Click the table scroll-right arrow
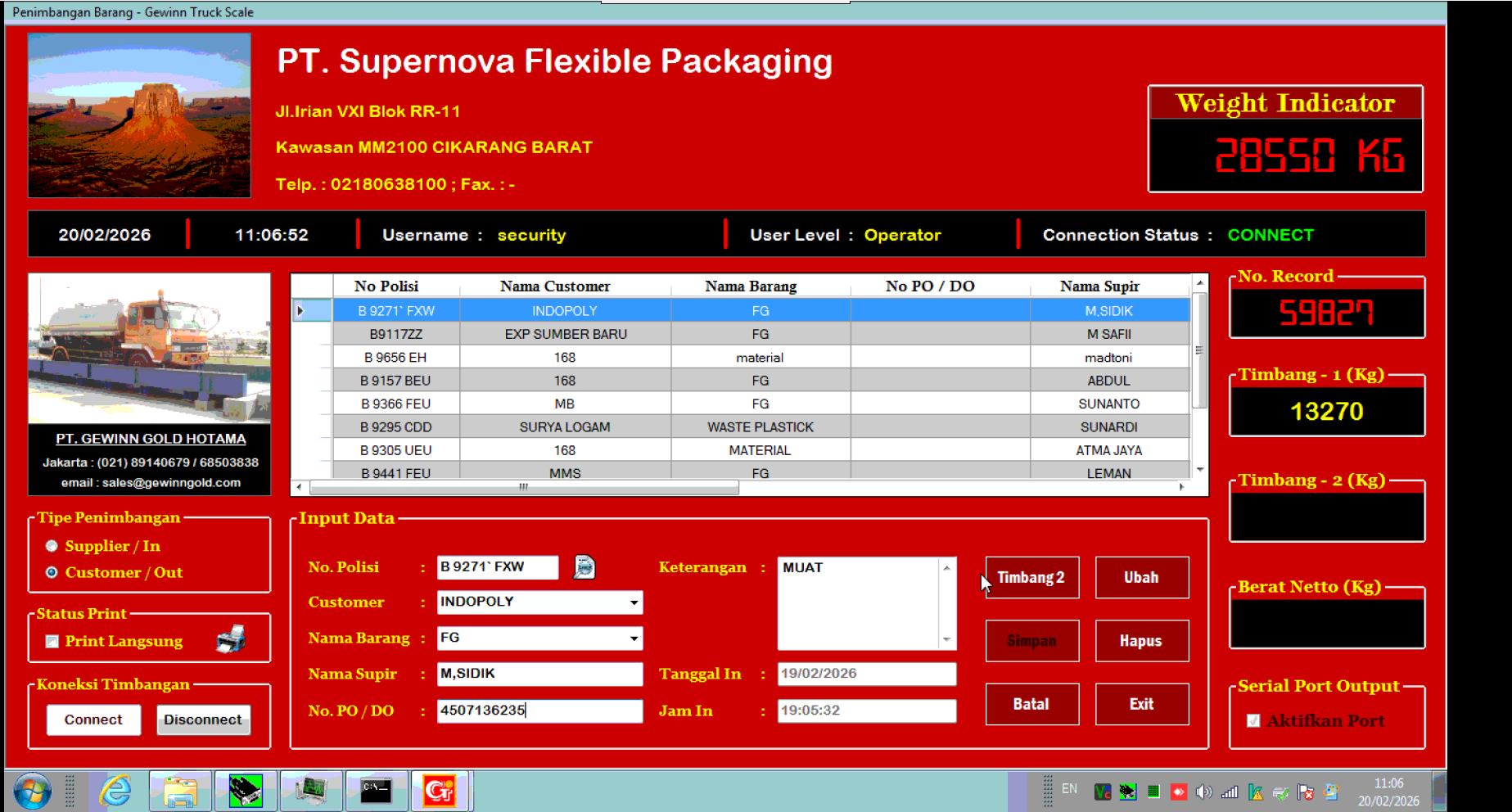This screenshot has height=812, width=1512. click(1181, 487)
